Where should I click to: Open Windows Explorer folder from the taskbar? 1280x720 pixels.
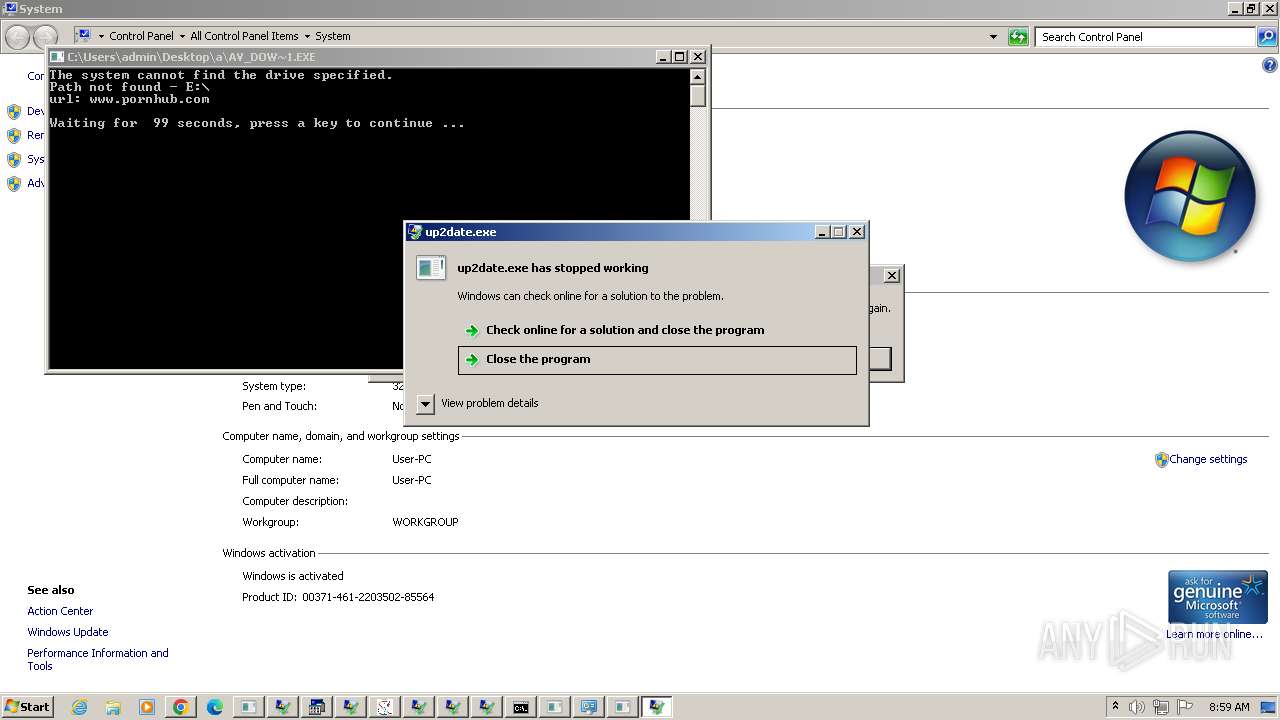click(x=113, y=707)
